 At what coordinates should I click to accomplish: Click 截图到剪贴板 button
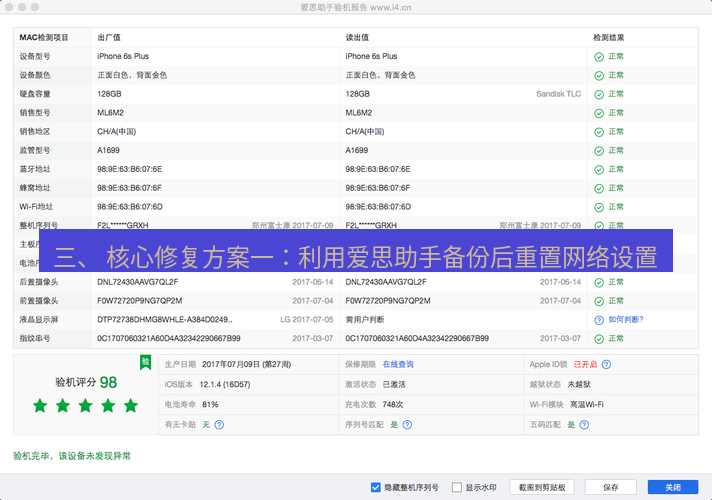coord(542,487)
